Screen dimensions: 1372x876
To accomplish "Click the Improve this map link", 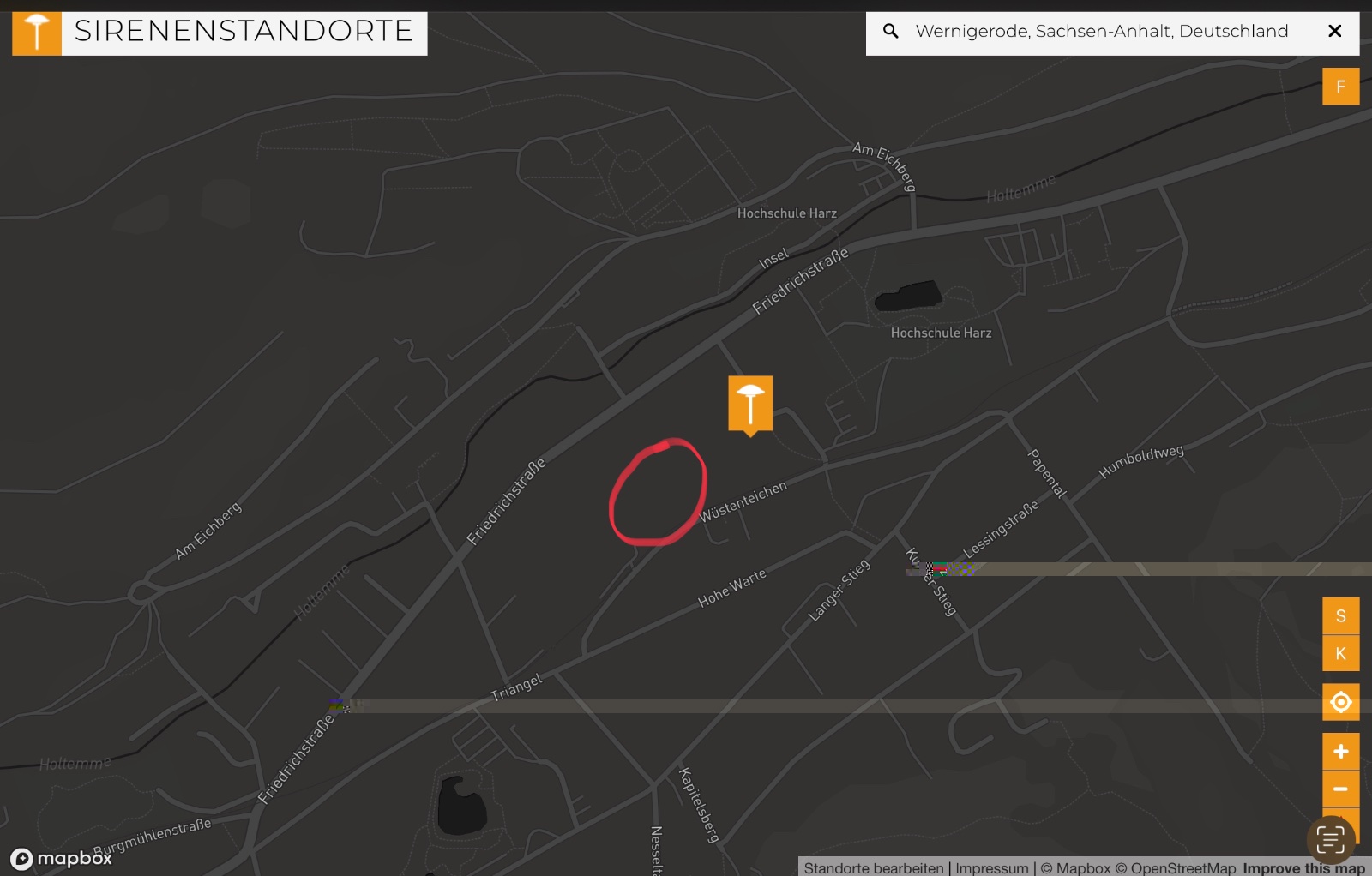I will tap(1303, 868).
